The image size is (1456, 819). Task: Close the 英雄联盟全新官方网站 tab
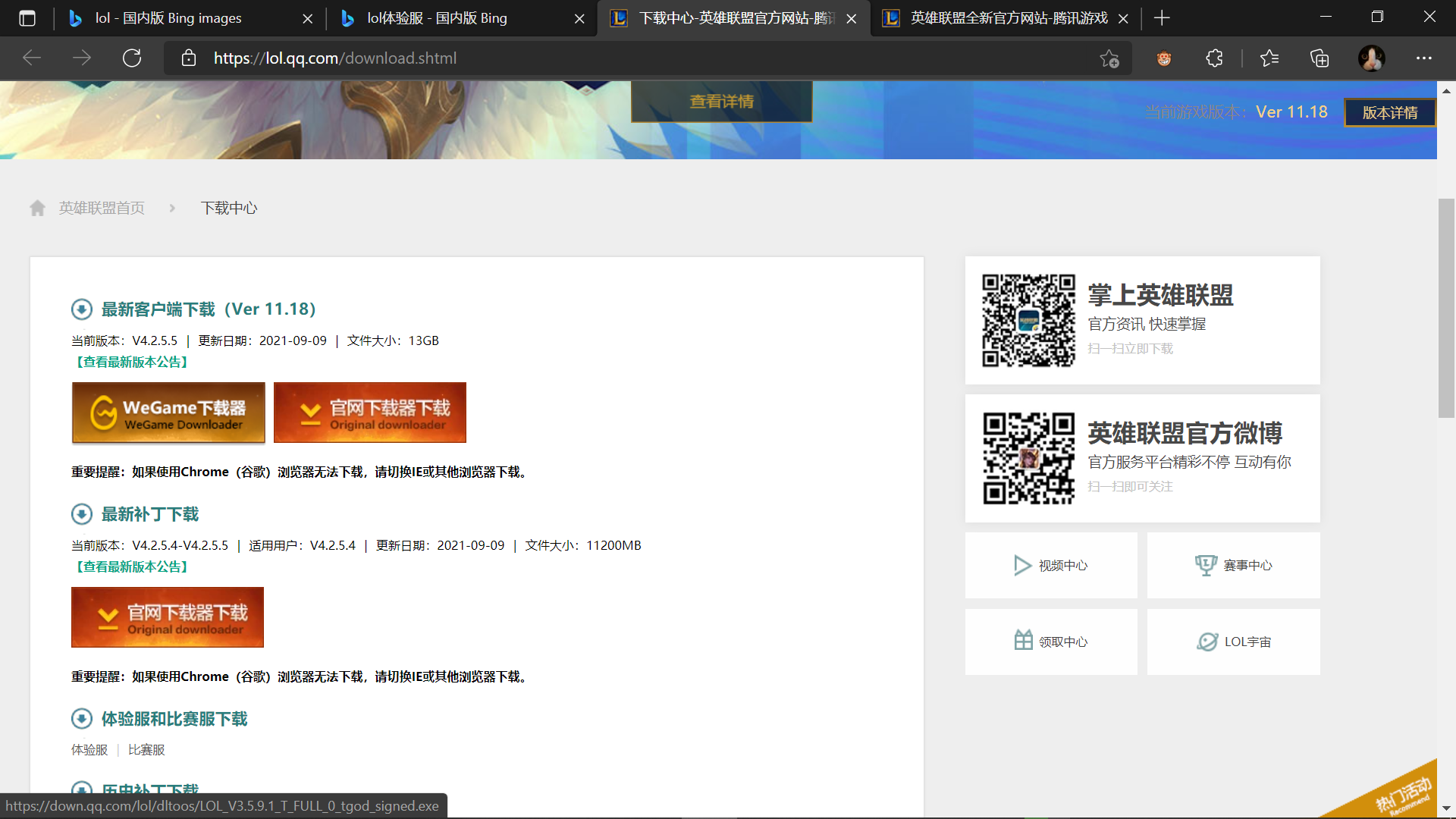pyautogui.click(x=1123, y=18)
